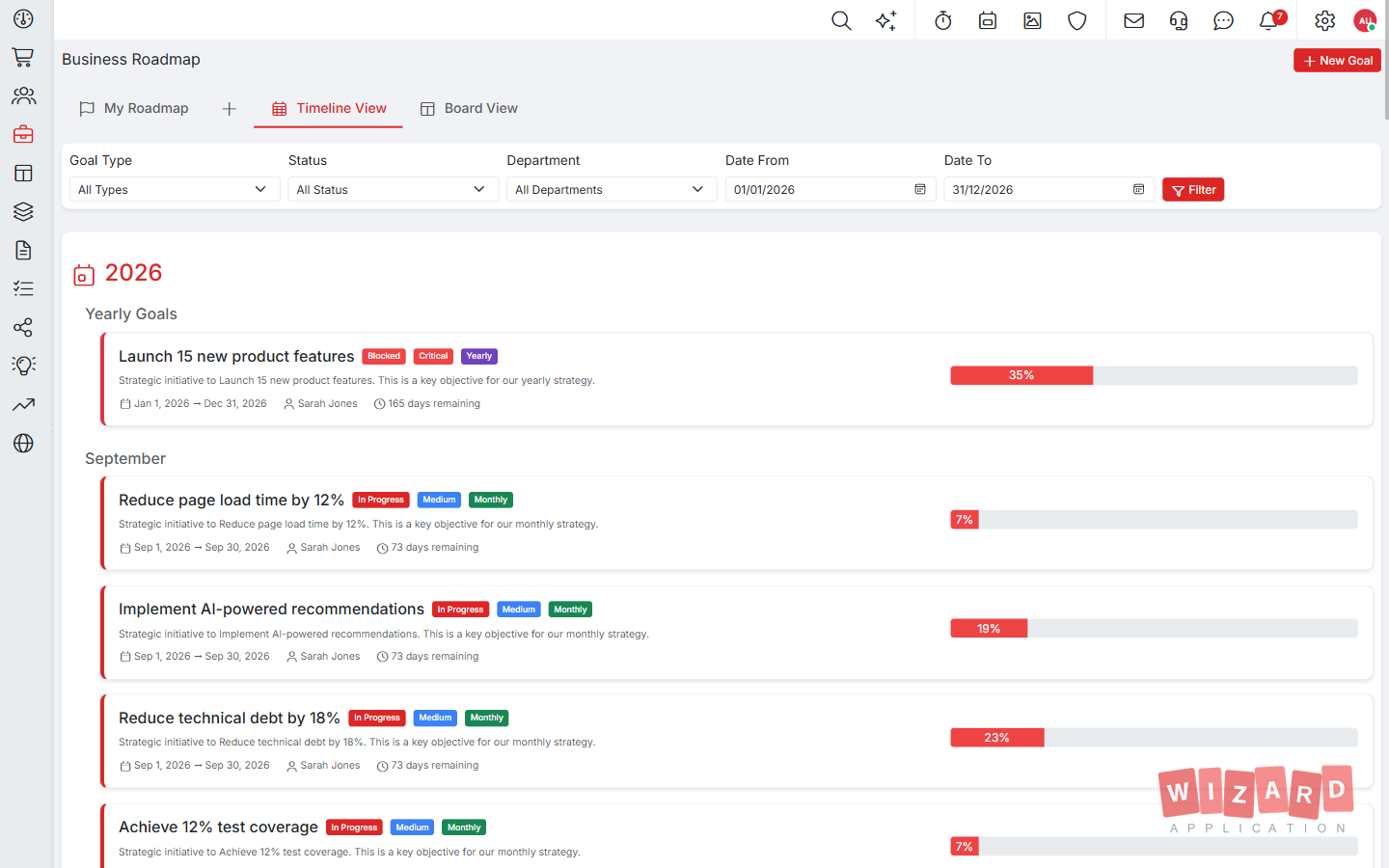Open goal Reduce page load time by 12%
The image size is (1389, 868).
click(x=231, y=500)
